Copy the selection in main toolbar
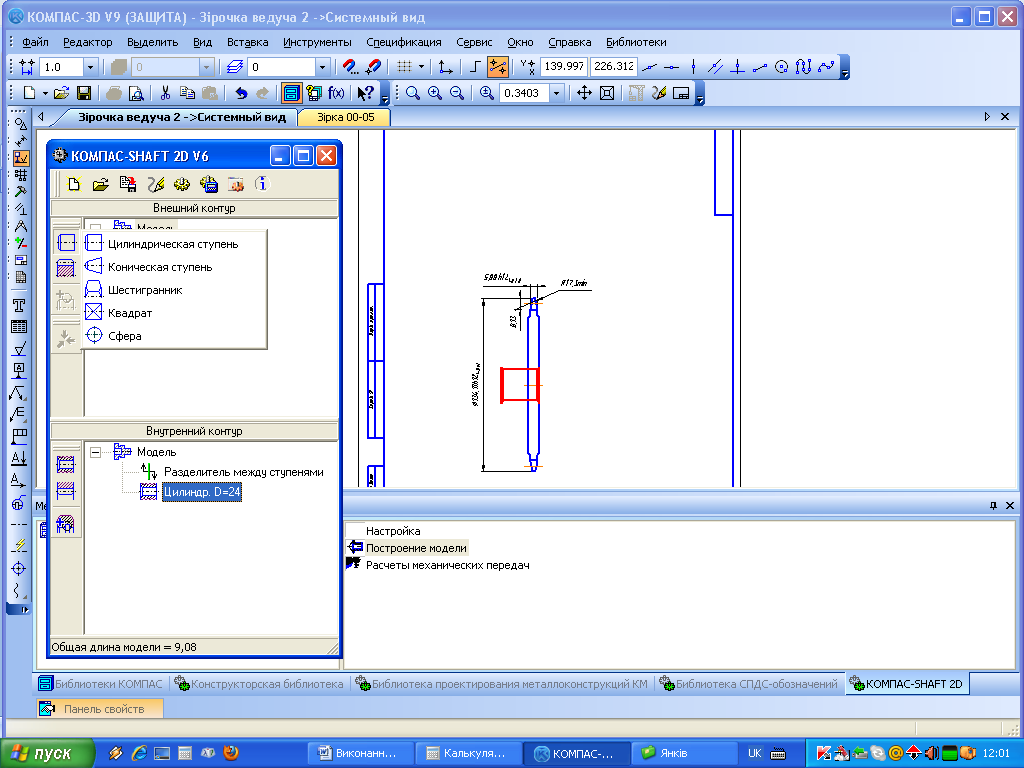Screen dimensions: 1024x768 (187, 93)
